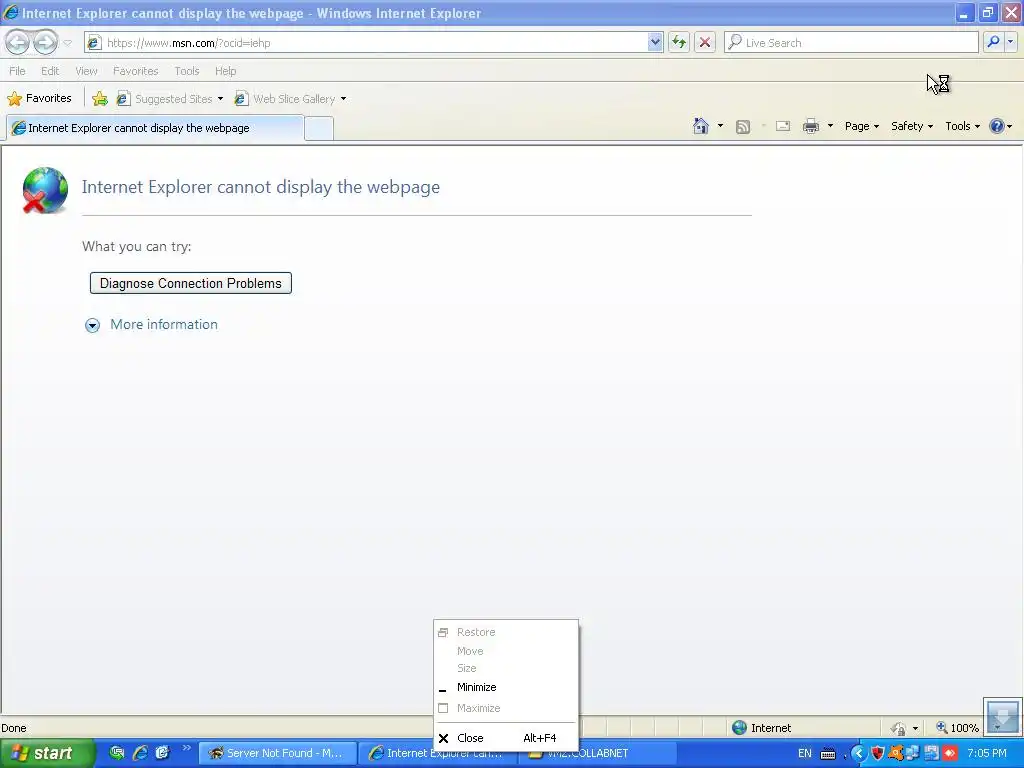Click the system clock showing 7:05 PM
The height and width of the screenshot is (768, 1024).
(987, 753)
